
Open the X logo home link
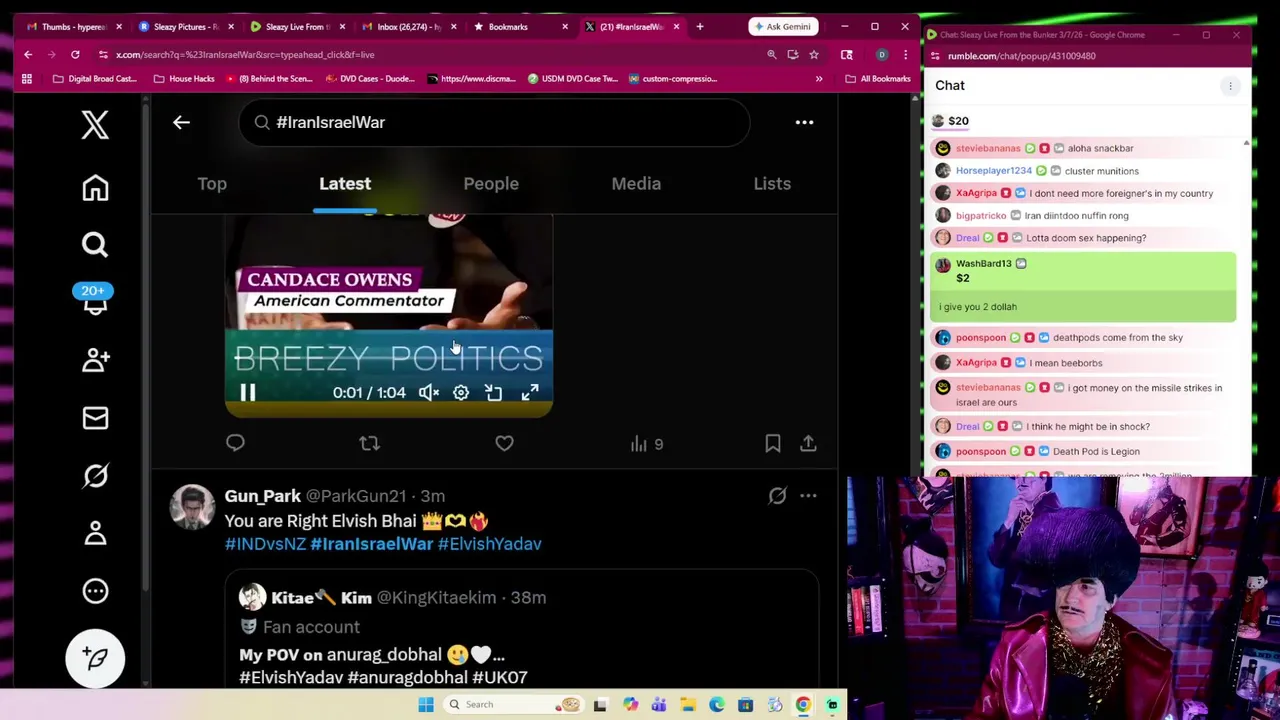95,125
